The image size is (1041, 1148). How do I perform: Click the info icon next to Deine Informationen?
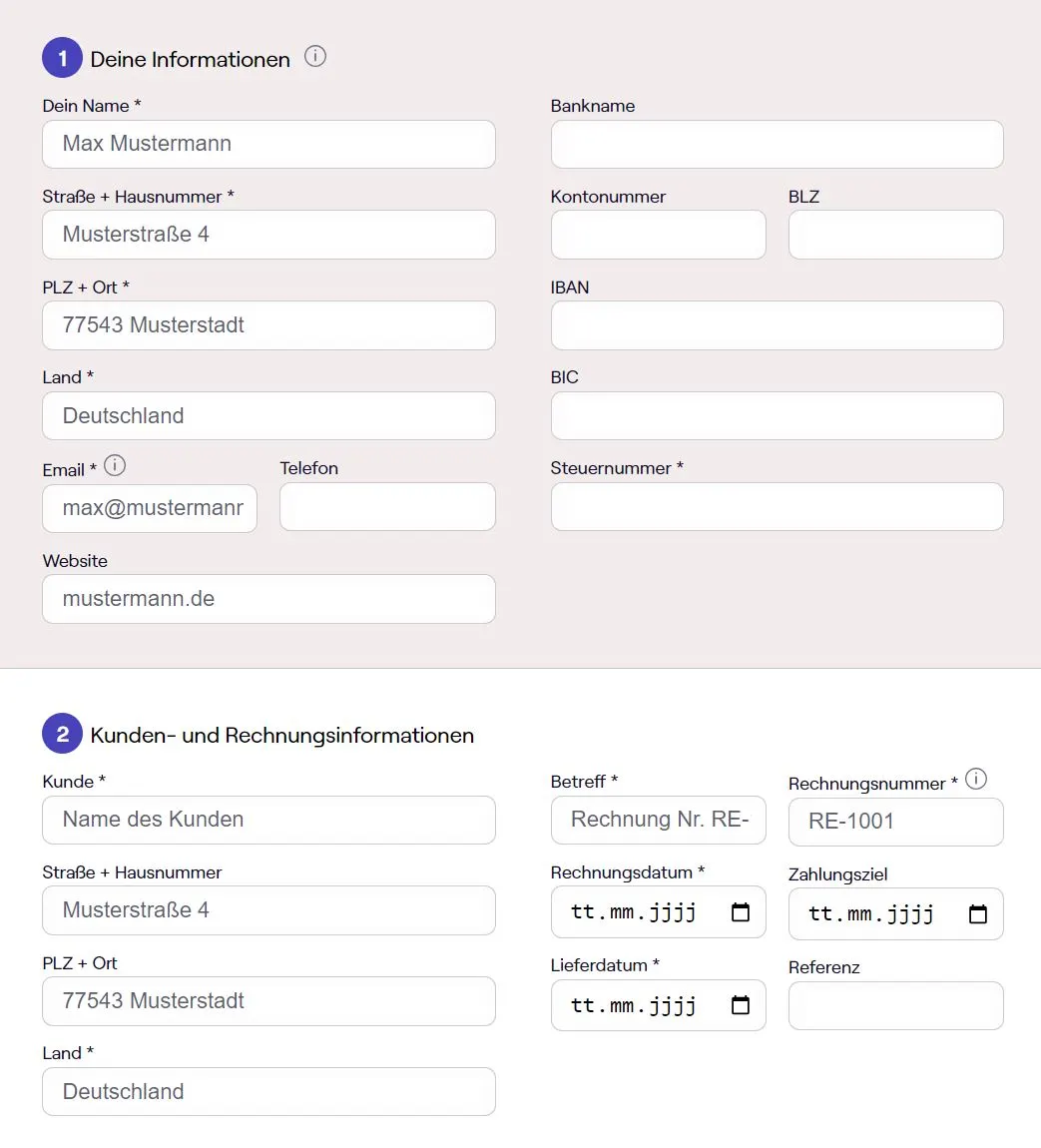click(x=315, y=57)
